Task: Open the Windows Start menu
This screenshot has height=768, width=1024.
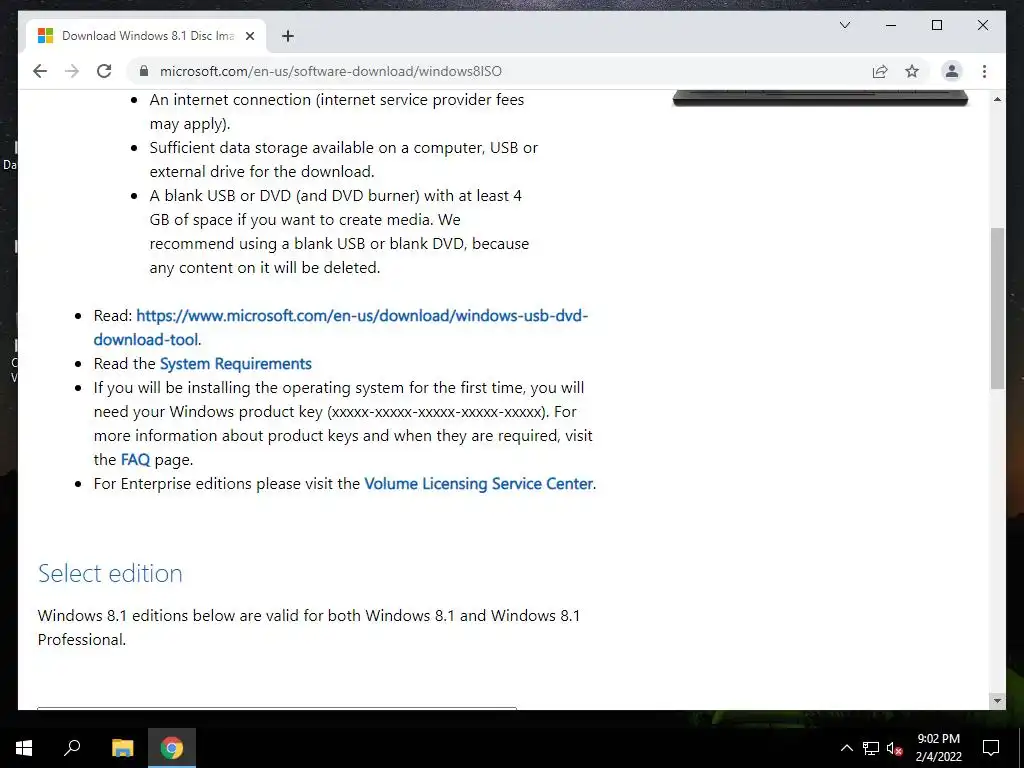Action: 24,748
